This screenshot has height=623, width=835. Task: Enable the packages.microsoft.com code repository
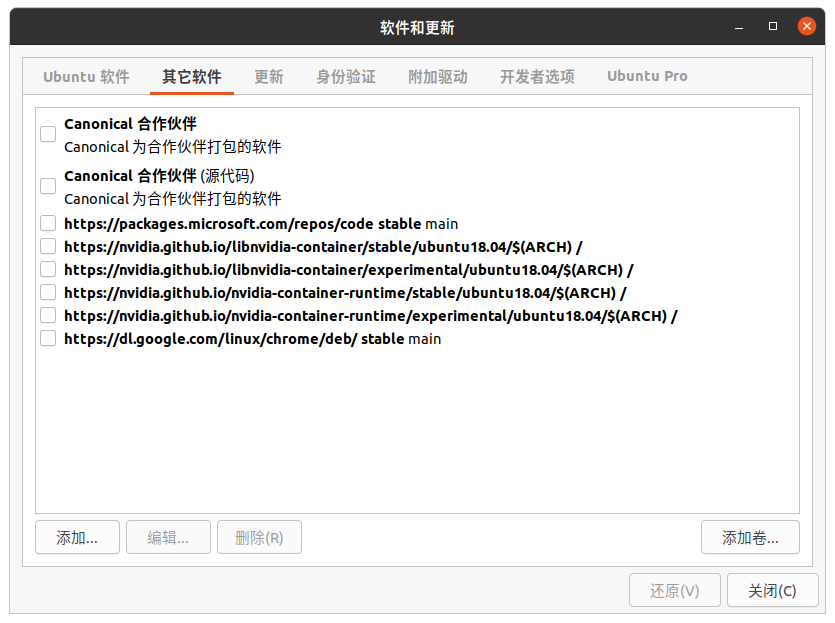48,223
